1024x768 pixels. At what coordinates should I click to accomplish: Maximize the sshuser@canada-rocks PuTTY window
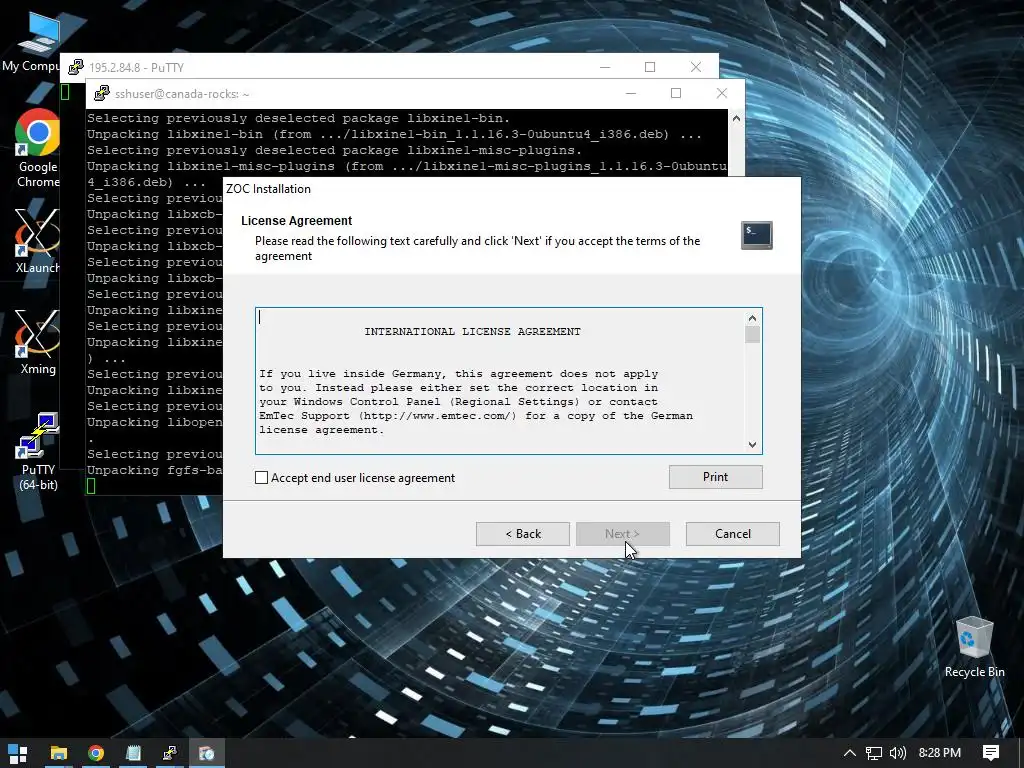[676, 93]
